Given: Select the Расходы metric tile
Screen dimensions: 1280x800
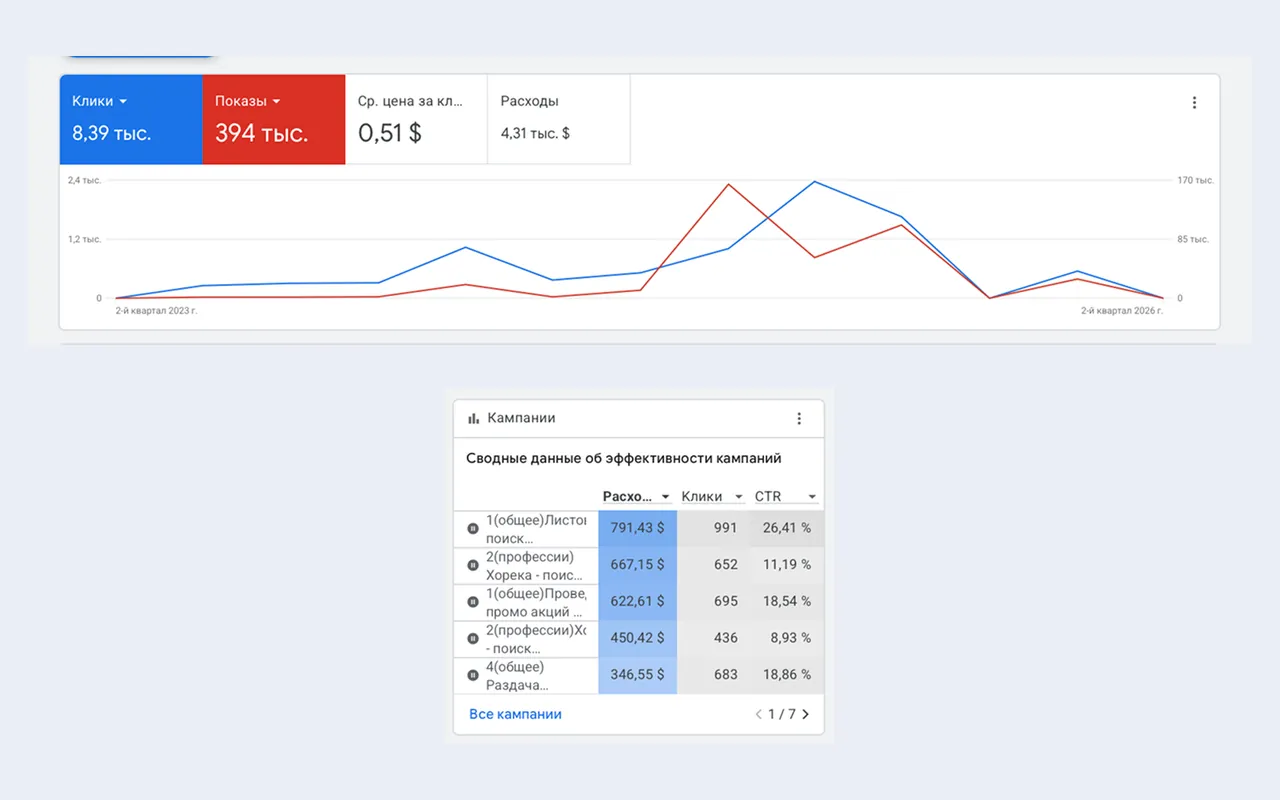Looking at the screenshot, I should coord(559,119).
